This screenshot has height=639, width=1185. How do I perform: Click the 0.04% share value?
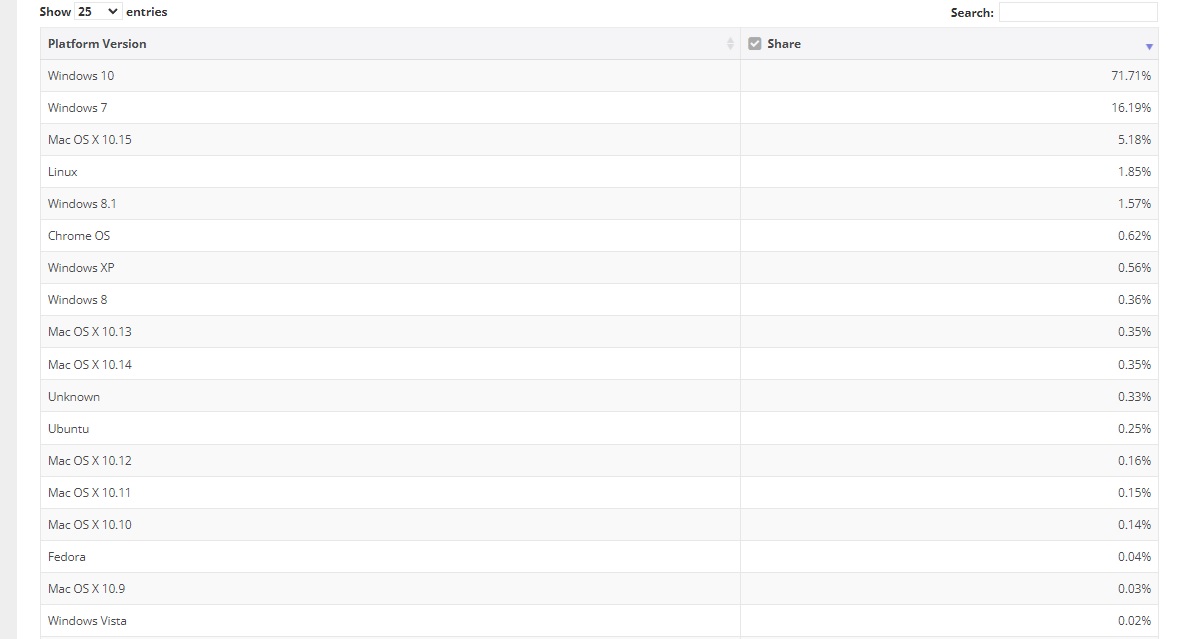(x=1134, y=557)
